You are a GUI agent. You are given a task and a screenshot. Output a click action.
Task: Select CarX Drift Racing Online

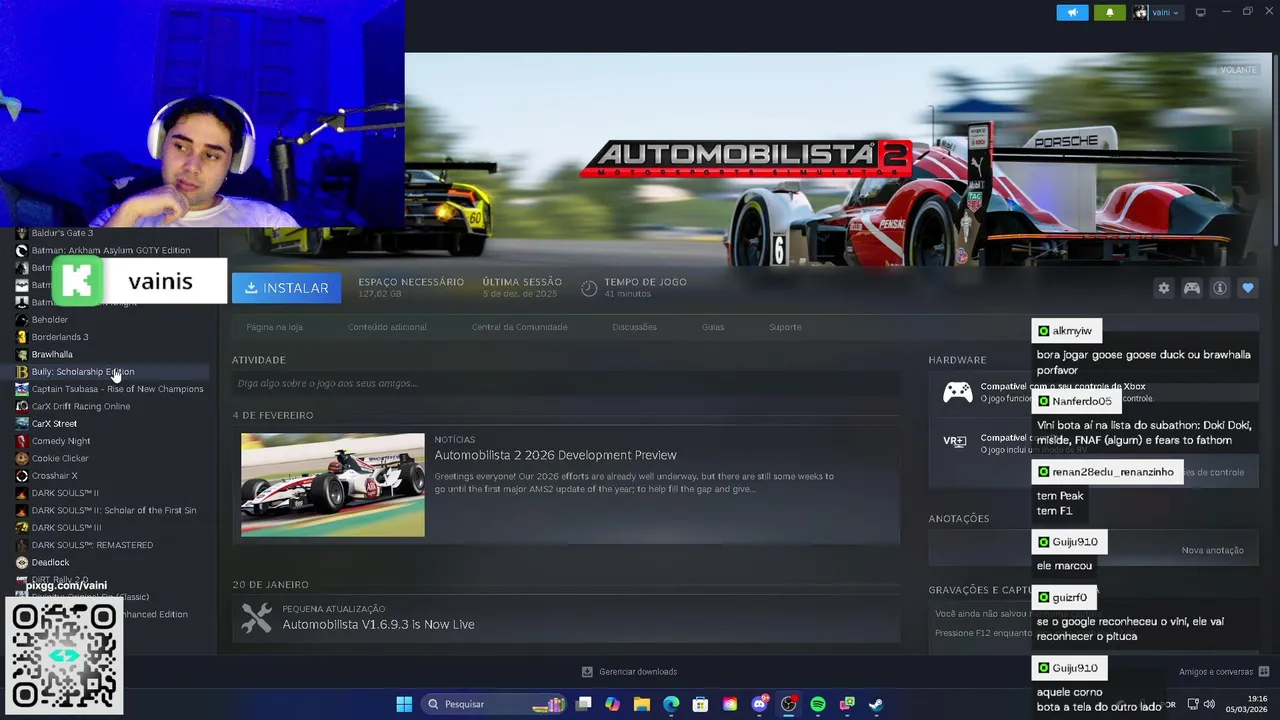click(x=80, y=406)
